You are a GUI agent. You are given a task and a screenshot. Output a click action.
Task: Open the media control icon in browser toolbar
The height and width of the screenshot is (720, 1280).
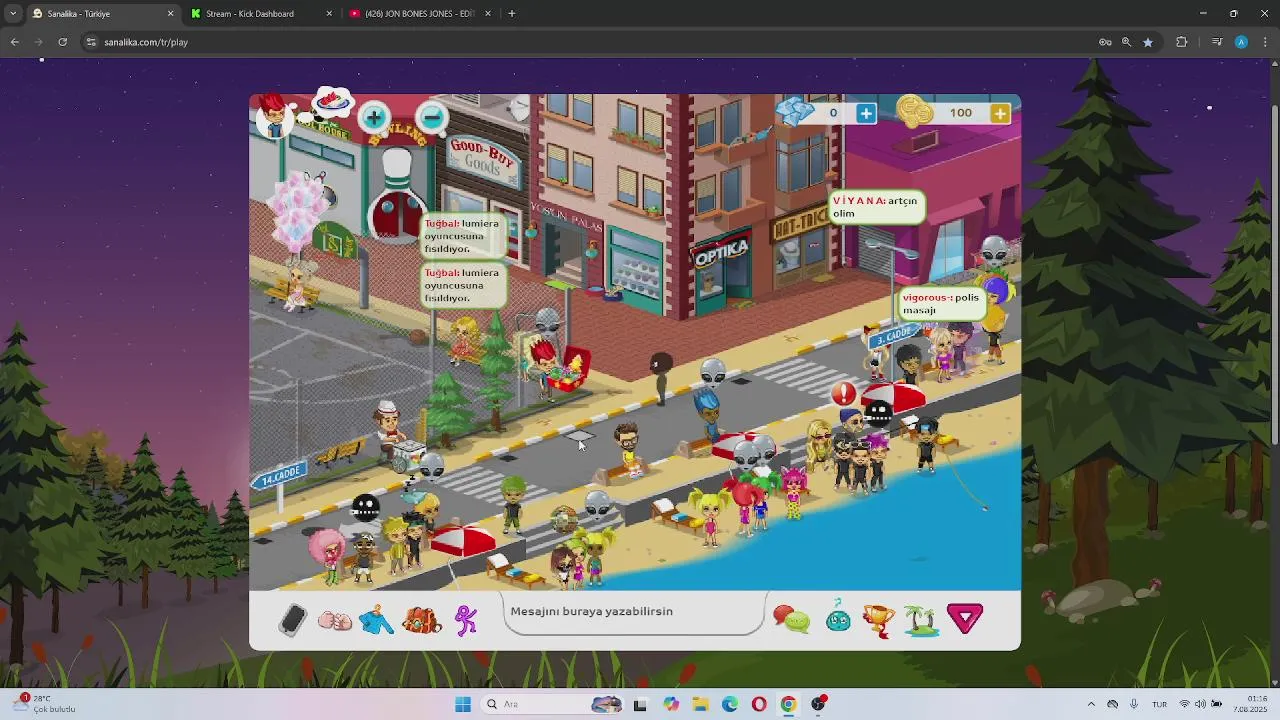coord(1216,42)
